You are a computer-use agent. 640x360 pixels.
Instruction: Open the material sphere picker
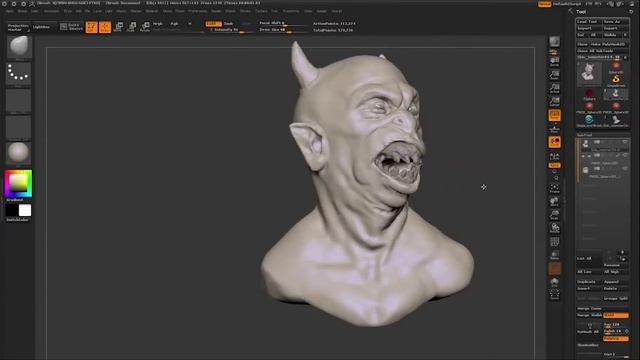point(19,153)
